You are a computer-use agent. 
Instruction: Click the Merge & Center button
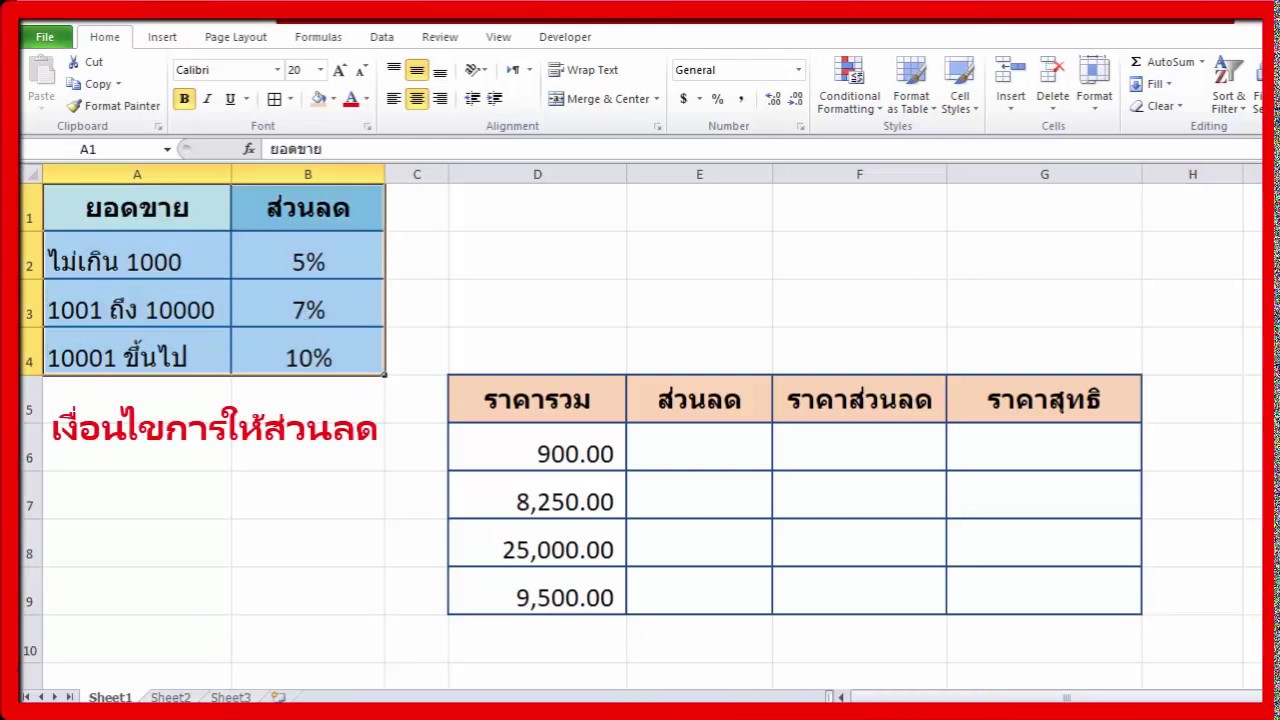click(599, 99)
